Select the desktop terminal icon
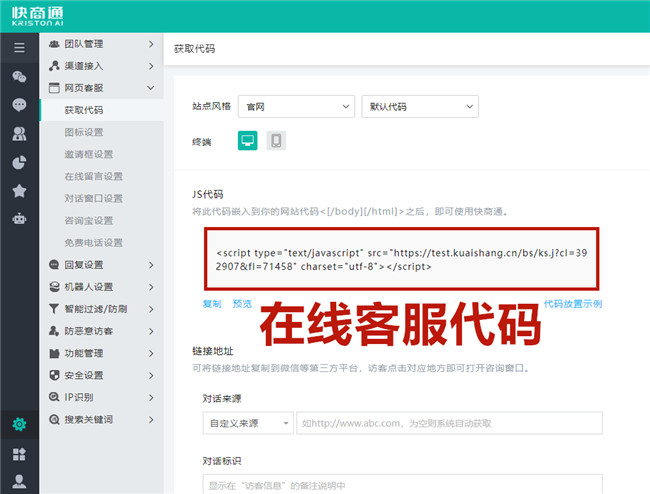The width and height of the screenshot is (650, 494). tap(247, 141)
